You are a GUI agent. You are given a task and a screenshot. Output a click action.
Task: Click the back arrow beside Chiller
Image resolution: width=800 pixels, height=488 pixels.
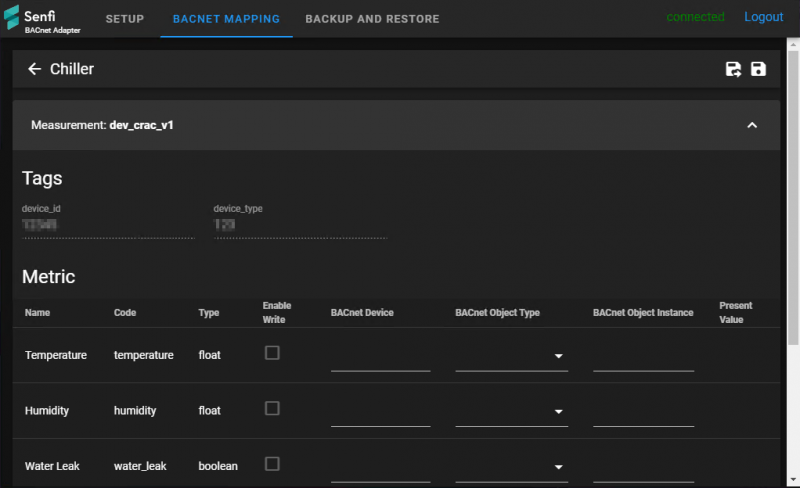tap(34, 69)
